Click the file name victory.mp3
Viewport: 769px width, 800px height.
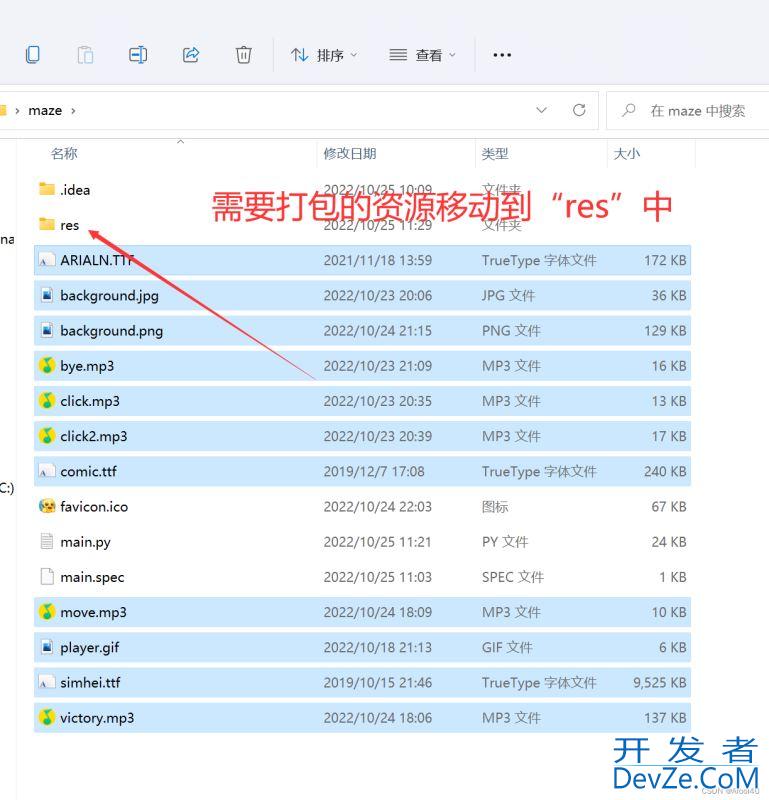(x=97, y=718)
